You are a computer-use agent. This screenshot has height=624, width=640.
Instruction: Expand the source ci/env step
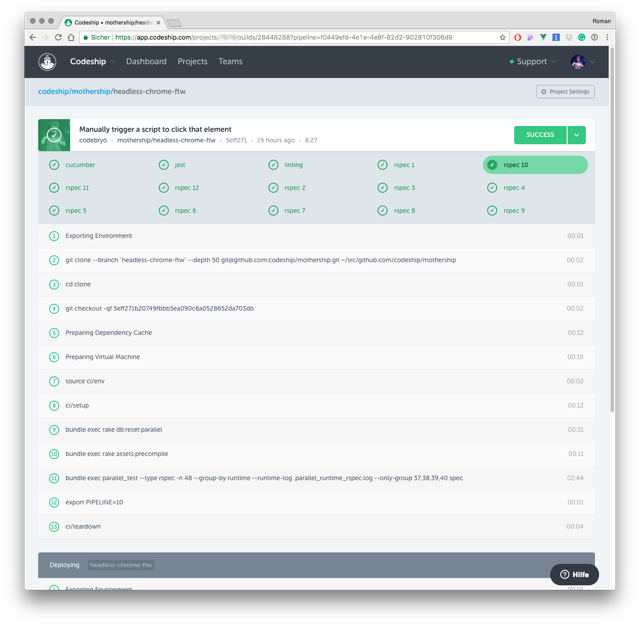[316, 381]
